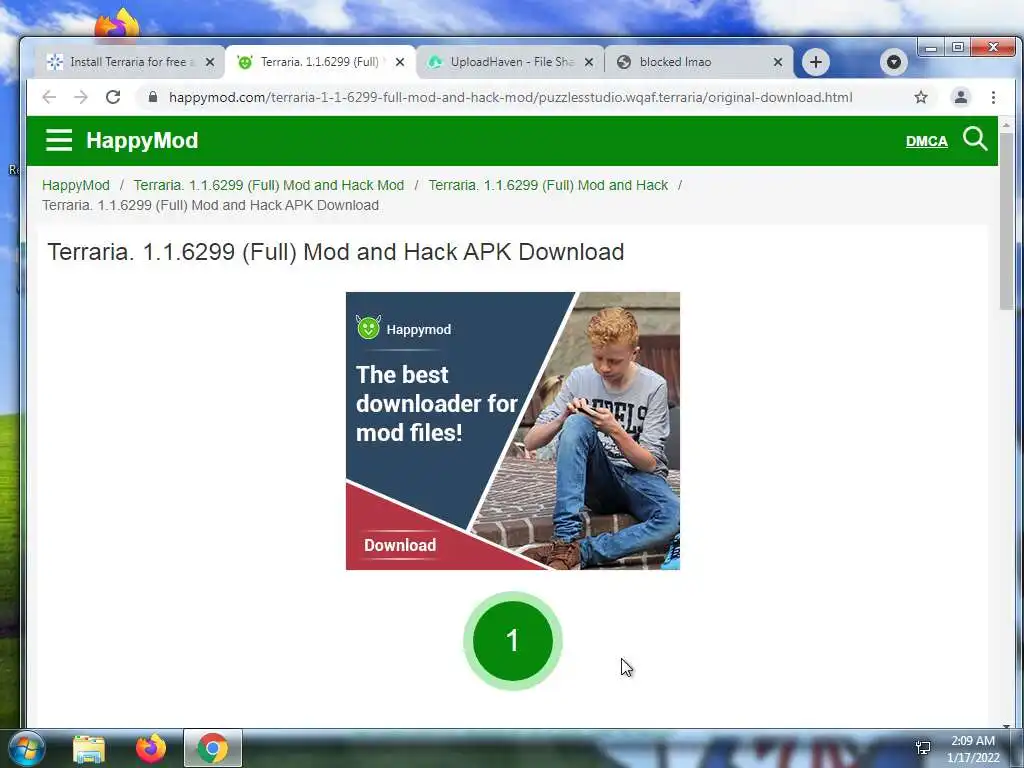This screenshot has height=768, width=1024.
Task: Open the network tray icon
Action: coord(923,748)
